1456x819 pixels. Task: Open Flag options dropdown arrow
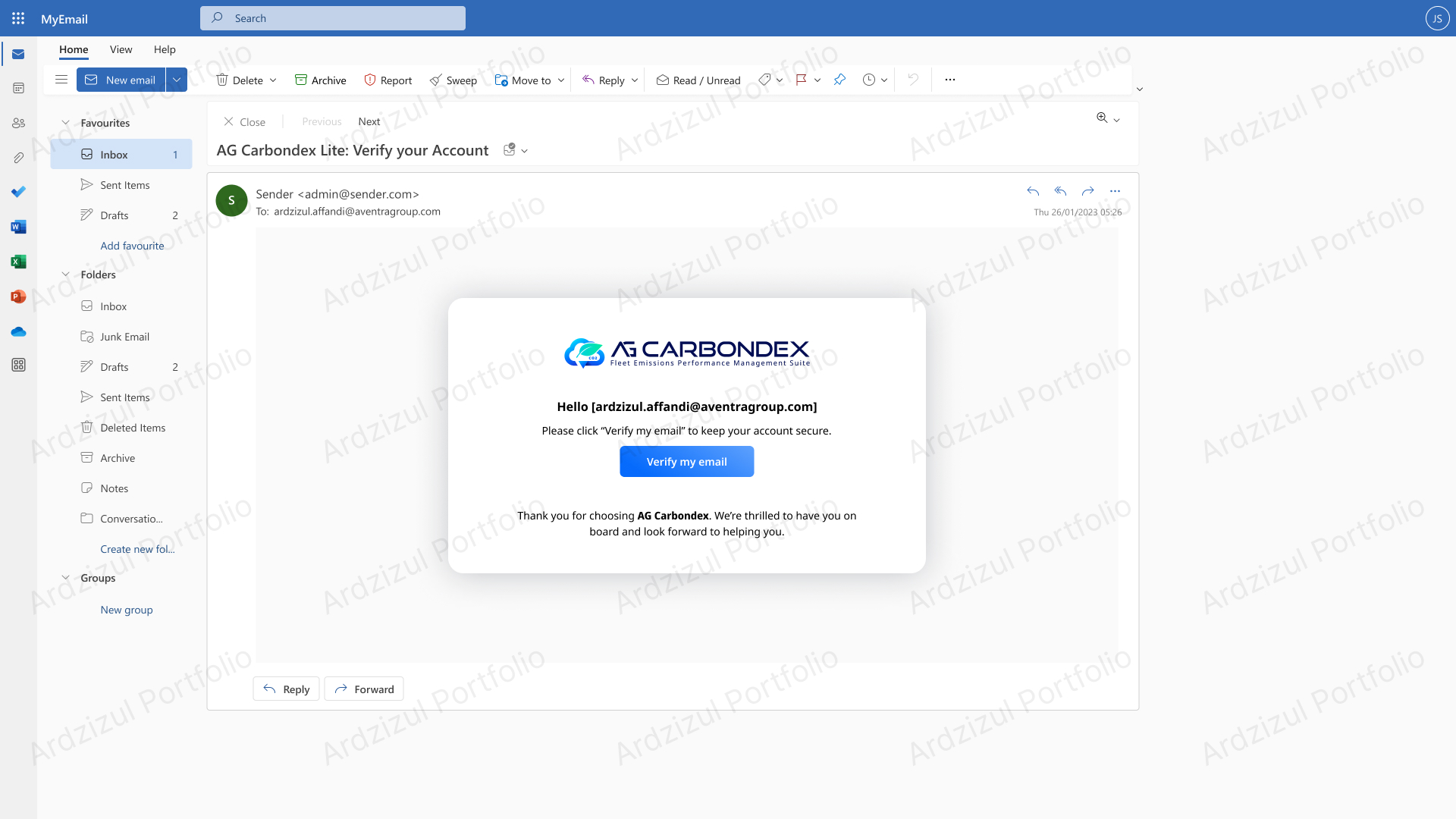click(x=817, y=80)
